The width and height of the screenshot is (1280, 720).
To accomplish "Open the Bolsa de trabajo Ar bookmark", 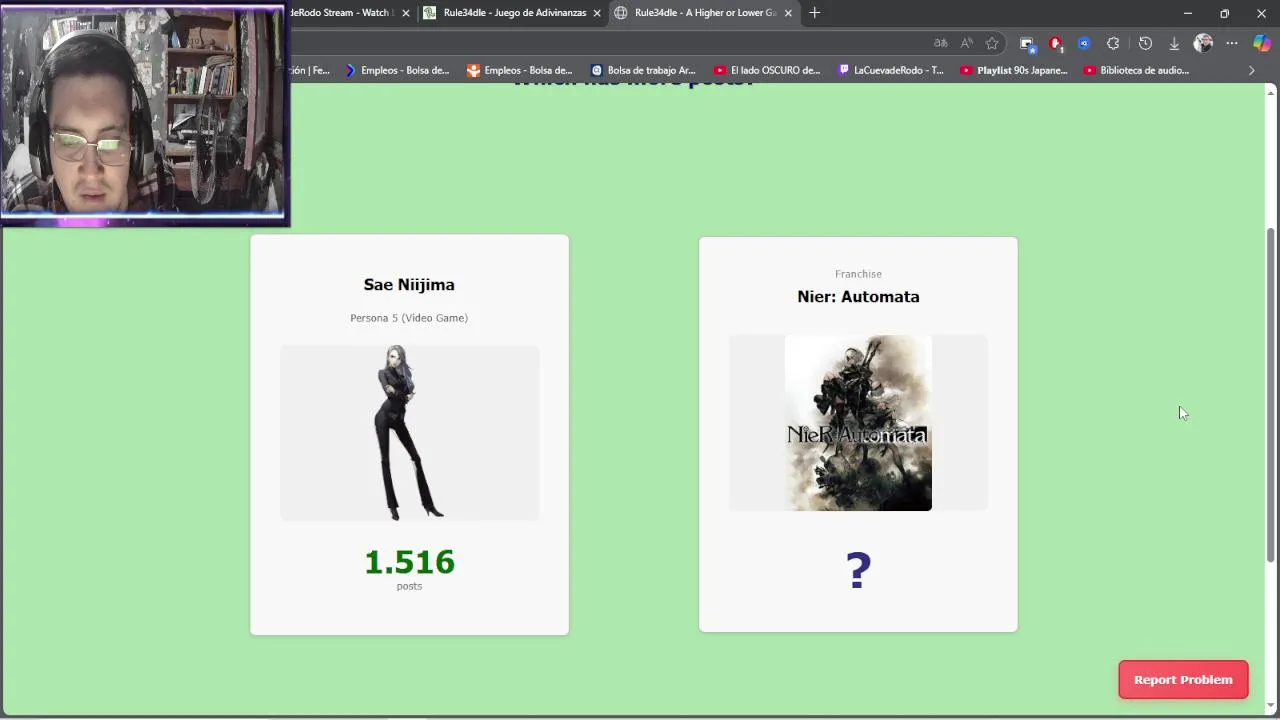I will pyautogui.click(x=643, y=70).
